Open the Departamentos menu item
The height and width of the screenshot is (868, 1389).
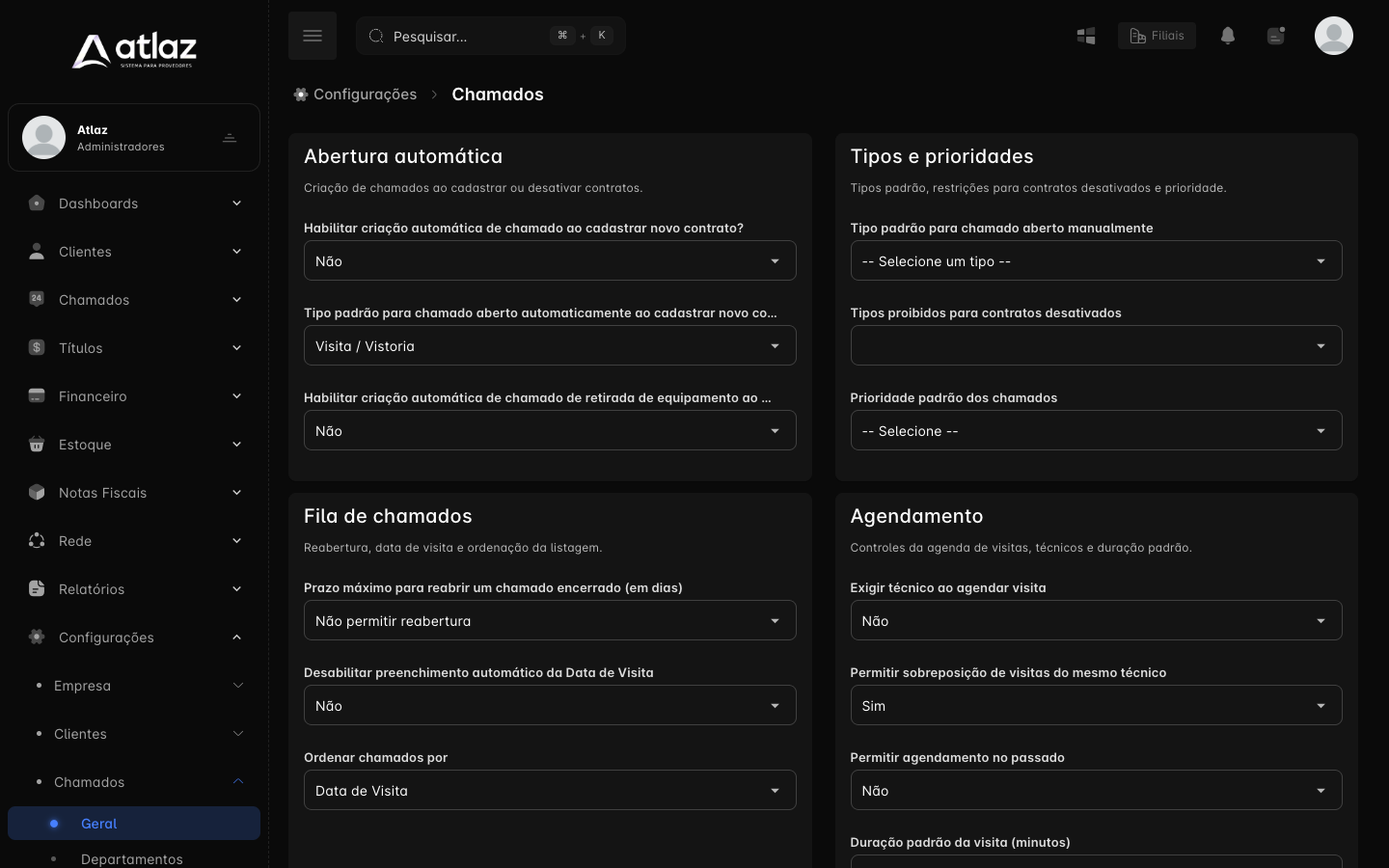coord(134,858)
